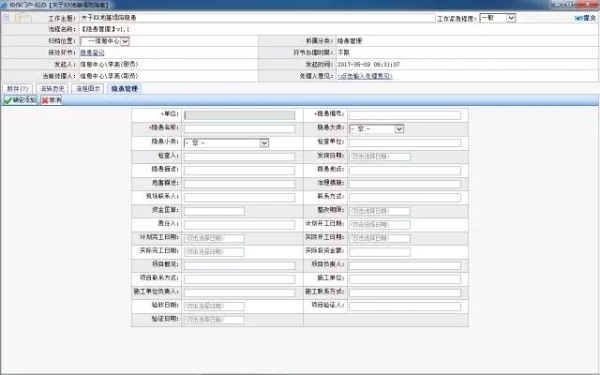
Task: Click the 实际完工日期 date field
Action: click(214, 252)
